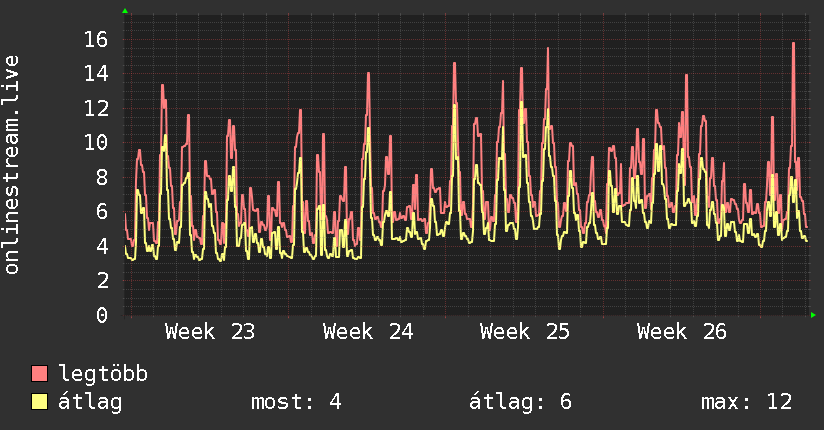The height and width of the screenshot is (430, 824).
Task: Select the Week 24 axis label
Action: point(368,332)
